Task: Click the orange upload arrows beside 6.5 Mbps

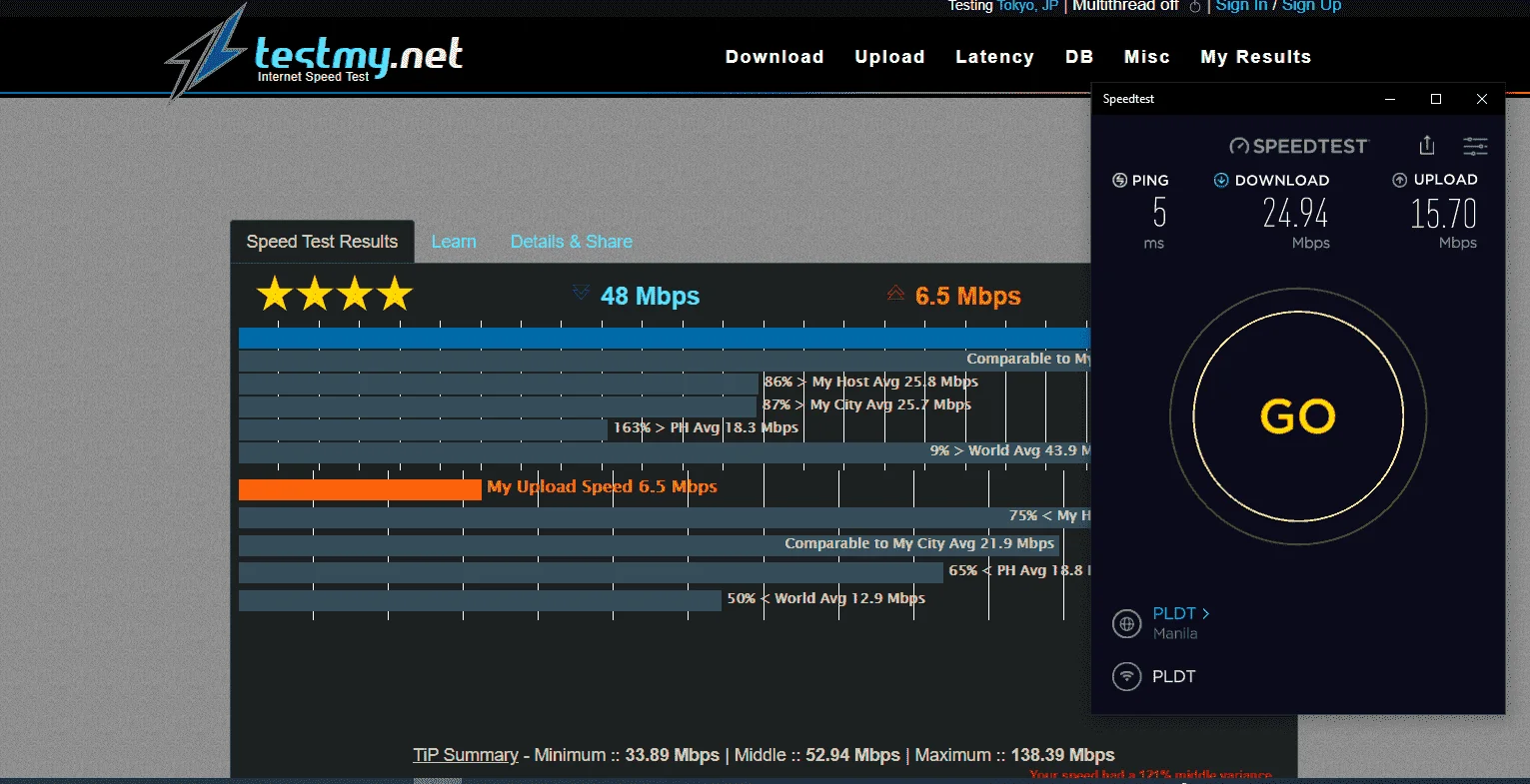Action: tap(895, 292)
